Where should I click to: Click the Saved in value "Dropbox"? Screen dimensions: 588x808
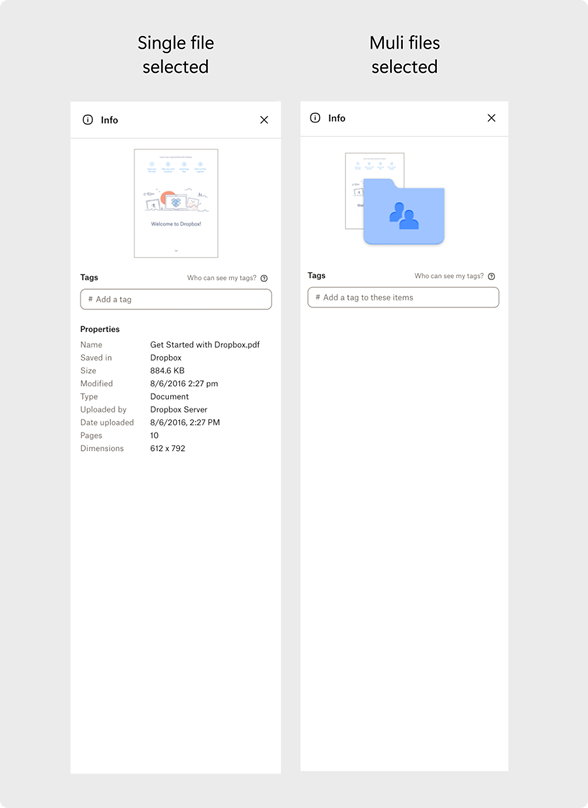[x=165, y=358]
